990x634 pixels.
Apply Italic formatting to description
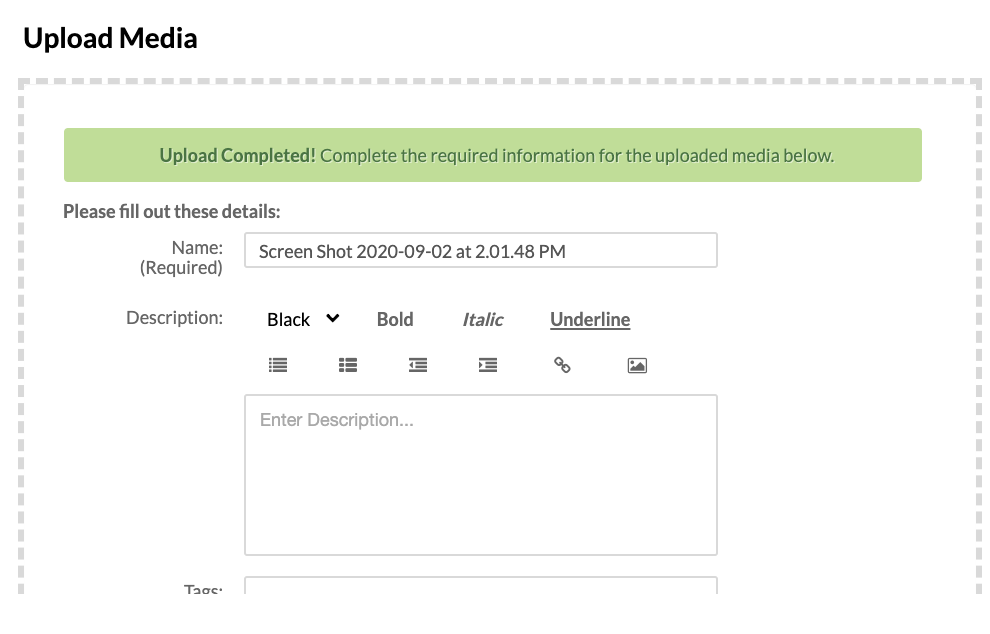pyautogui.click(x=483, y=320)
